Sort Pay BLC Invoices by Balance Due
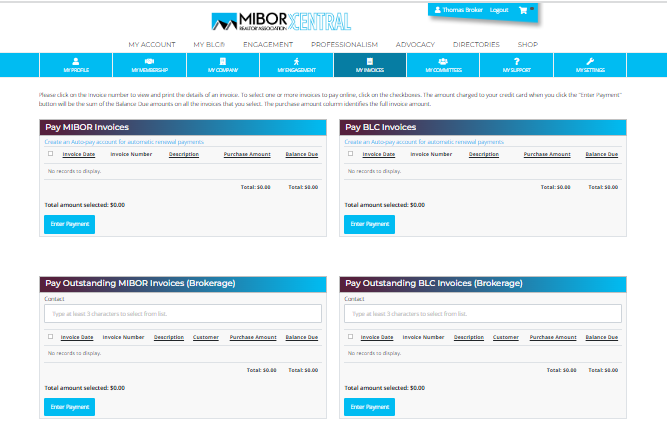Viewport: 667px width, 442px height. (x=601, y=154)
